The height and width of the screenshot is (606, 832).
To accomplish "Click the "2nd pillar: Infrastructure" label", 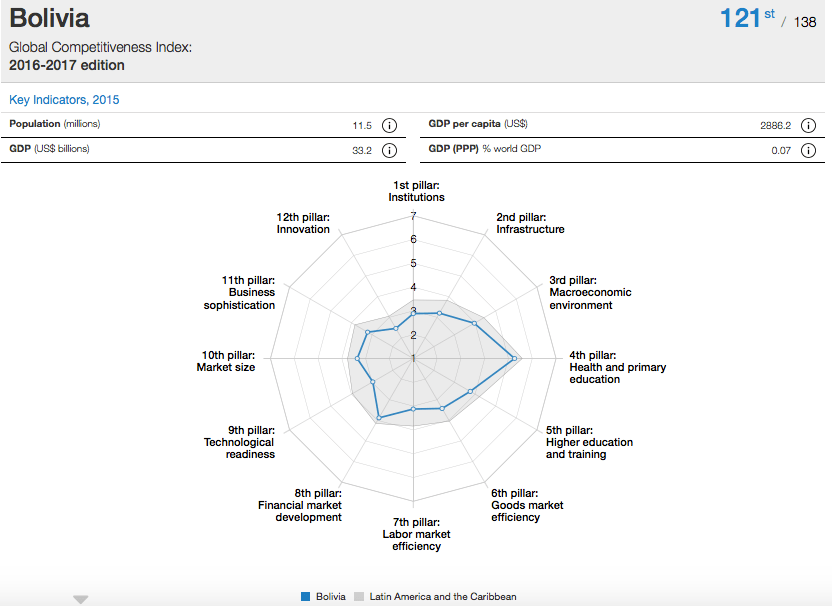I will coord(530,223).
